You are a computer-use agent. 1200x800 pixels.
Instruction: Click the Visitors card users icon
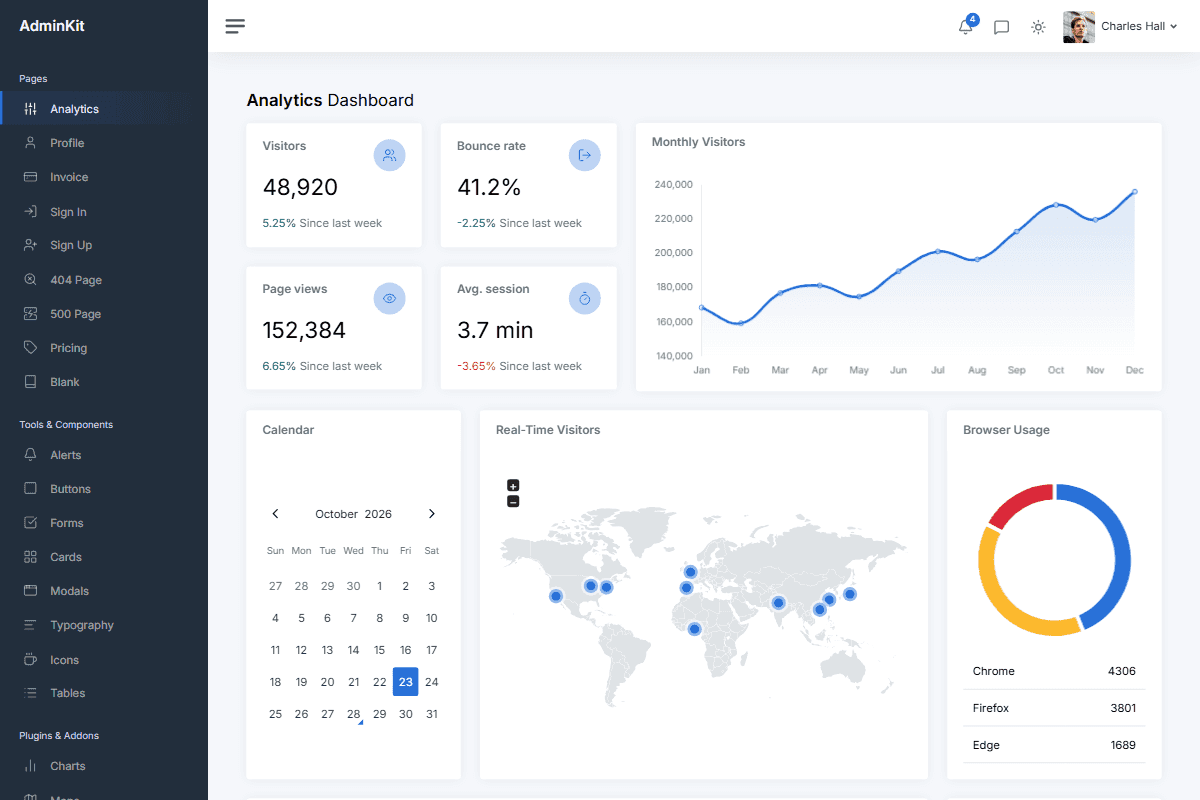(390, 155)
